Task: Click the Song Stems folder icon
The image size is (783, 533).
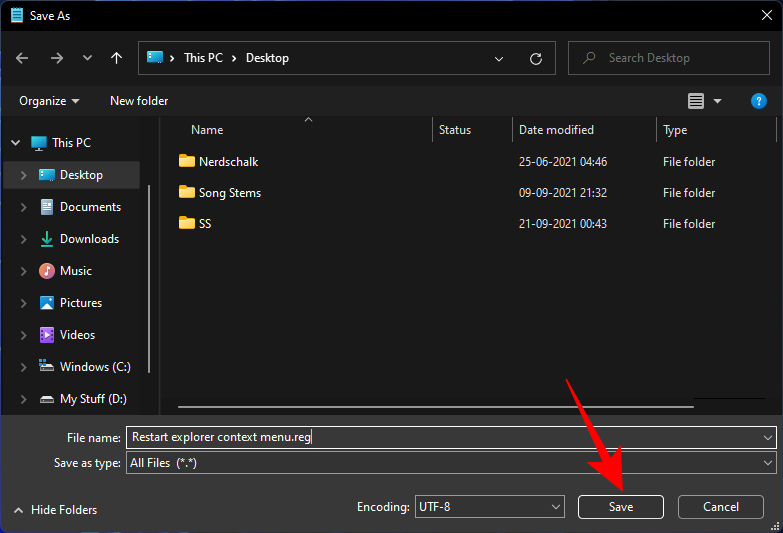Action: click(x=187, y=192)
